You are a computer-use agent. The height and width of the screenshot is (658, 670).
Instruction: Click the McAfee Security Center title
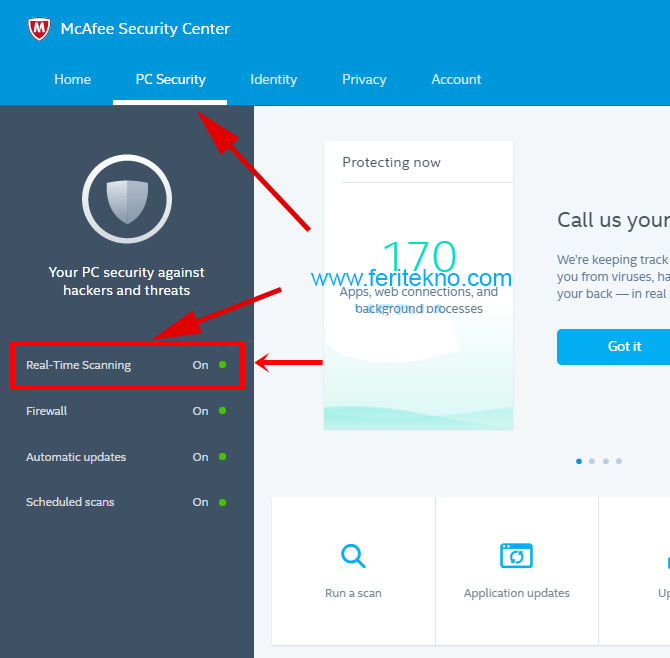point(145,29)
